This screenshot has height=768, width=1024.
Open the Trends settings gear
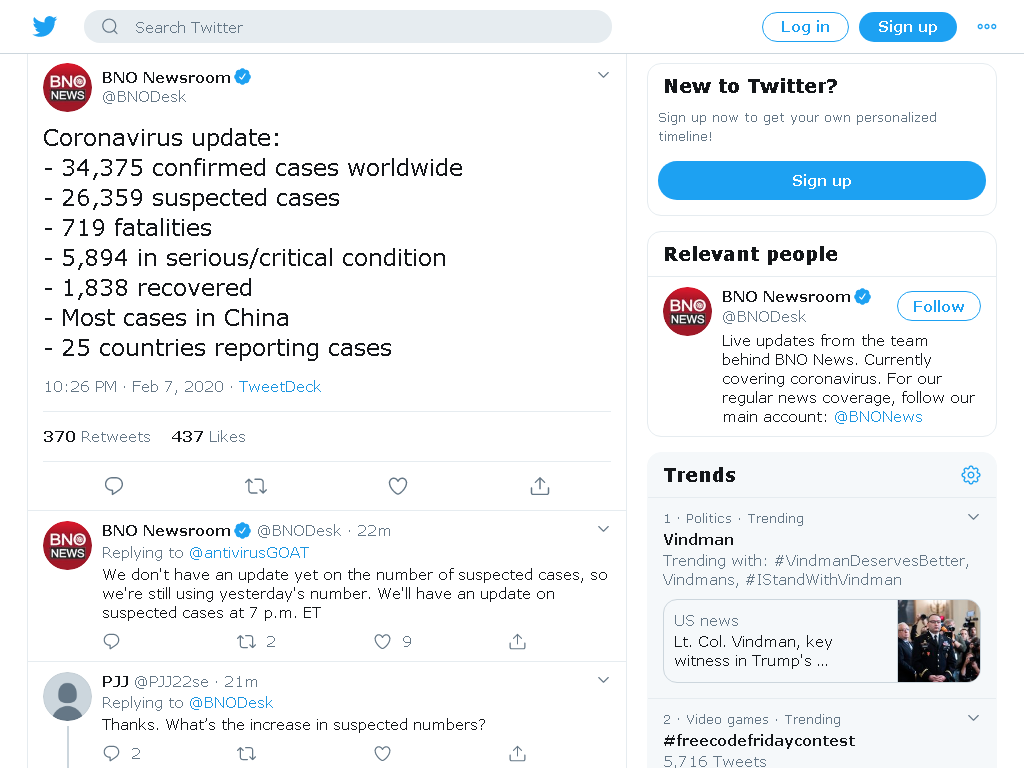click(x=971, y=475)
